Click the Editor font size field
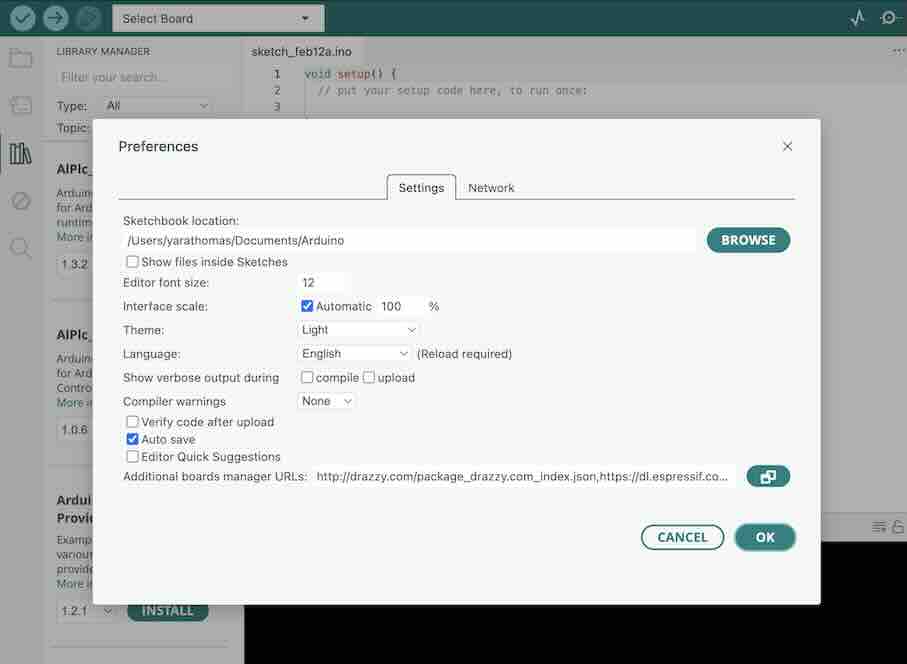Screen dimensions: 907x664 point(324,283)
